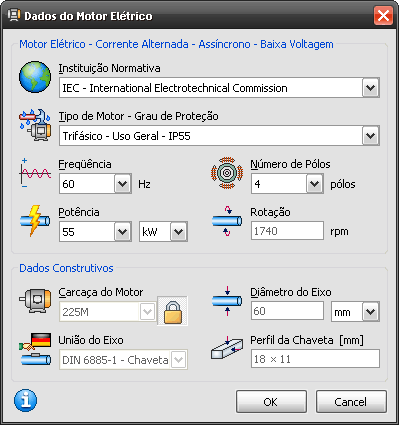The image size is (399, 425).
Task: Click the OK button
Action: tap(271, 402)
